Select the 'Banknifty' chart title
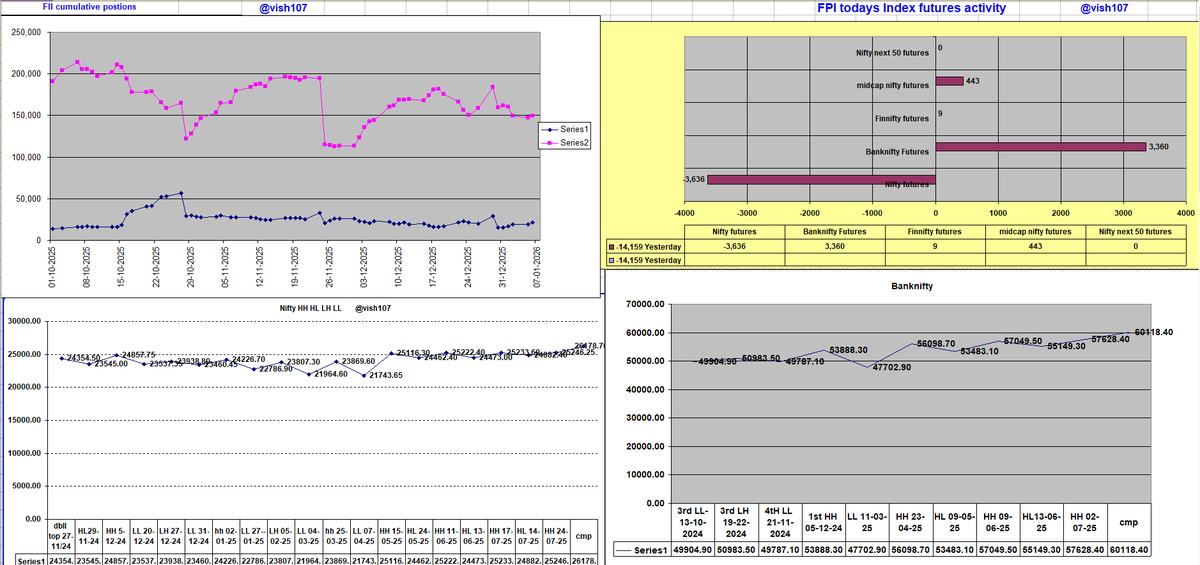 [x=913, y=285]
